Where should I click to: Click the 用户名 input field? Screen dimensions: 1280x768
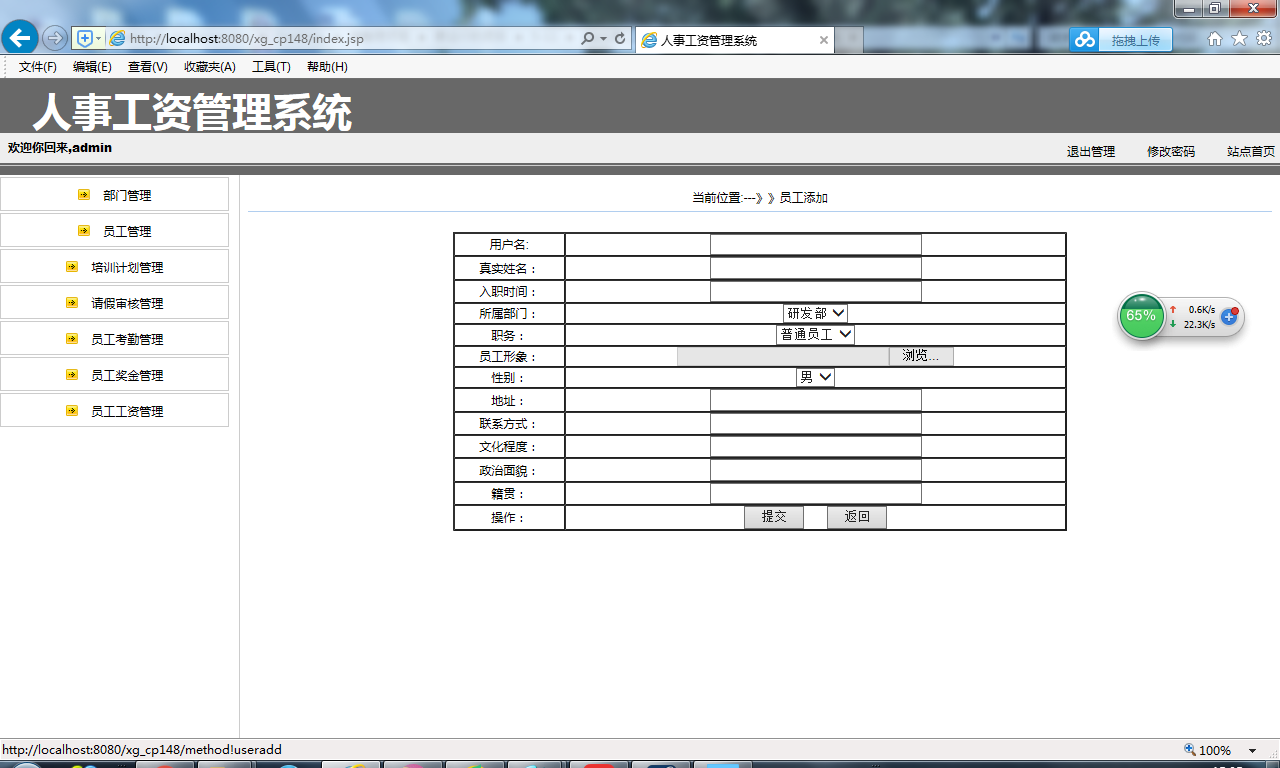pos(815,244)
